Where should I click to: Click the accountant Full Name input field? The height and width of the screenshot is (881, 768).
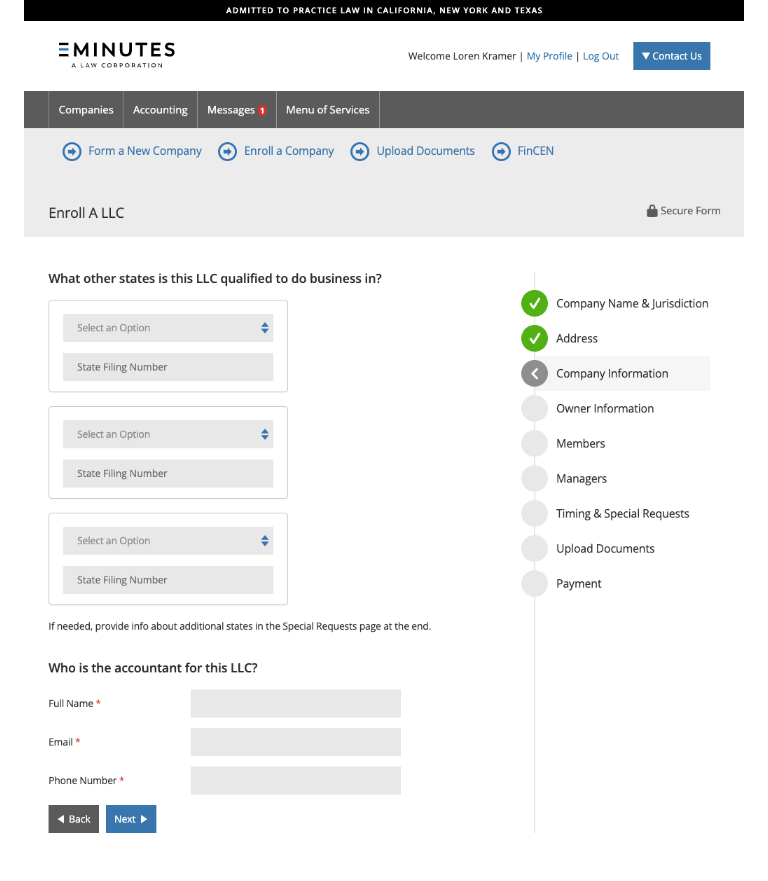click(295, 703)
